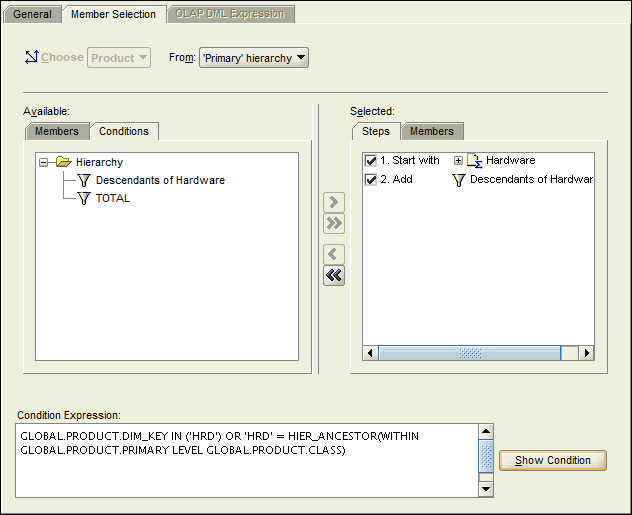Click the Hierarchy folder icon
632x515 pixels.
tap(63, 162)
